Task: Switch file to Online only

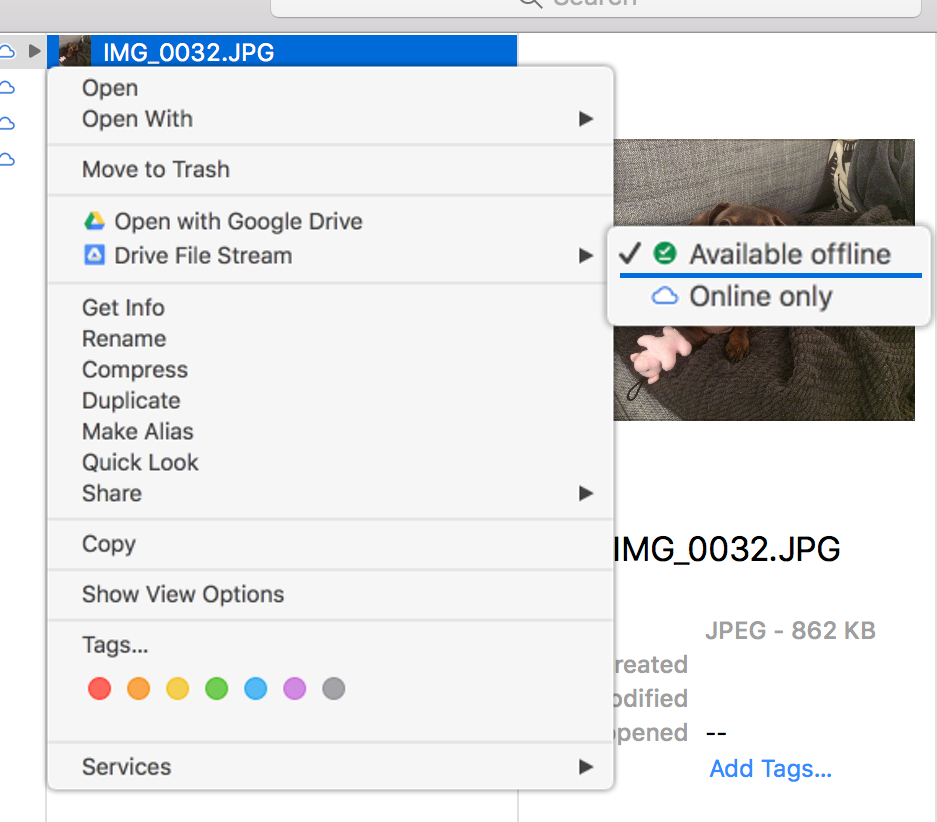Action: [760, 296]
